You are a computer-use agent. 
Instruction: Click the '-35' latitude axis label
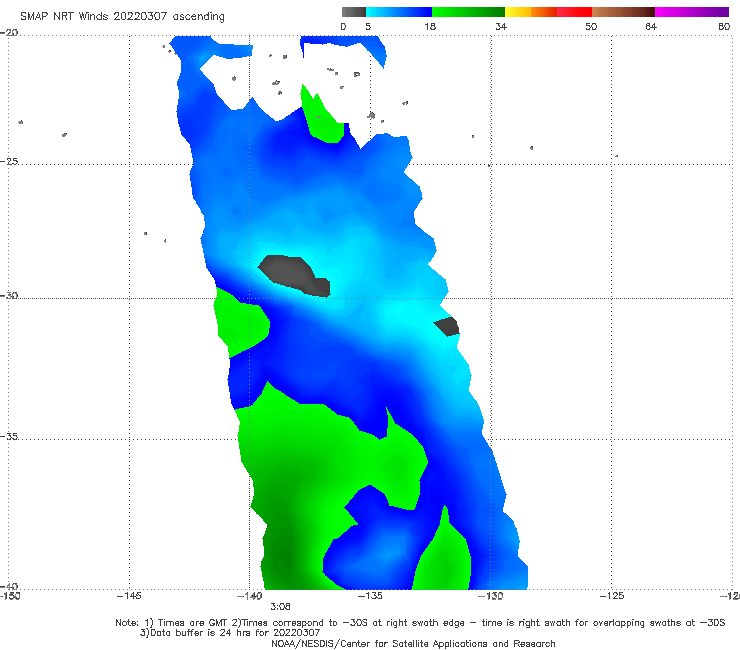9,436
